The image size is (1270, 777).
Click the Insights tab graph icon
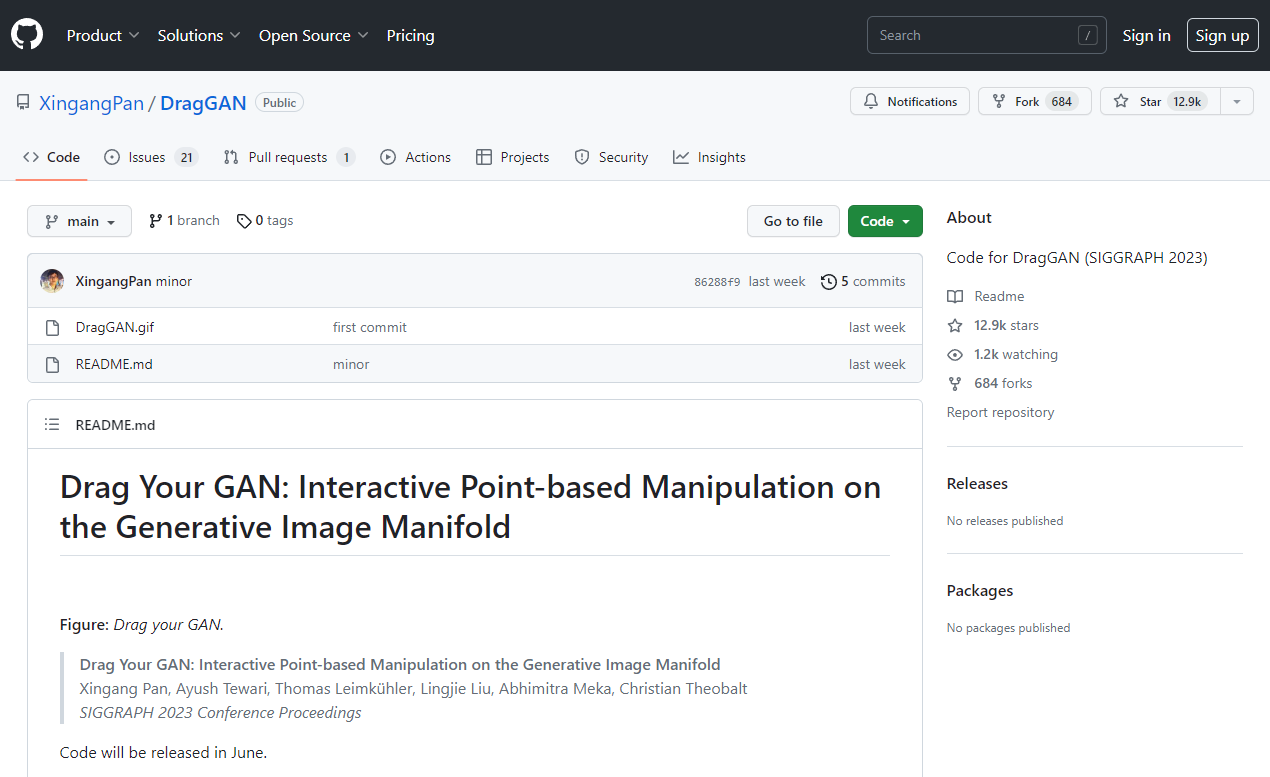pos(681,157)
